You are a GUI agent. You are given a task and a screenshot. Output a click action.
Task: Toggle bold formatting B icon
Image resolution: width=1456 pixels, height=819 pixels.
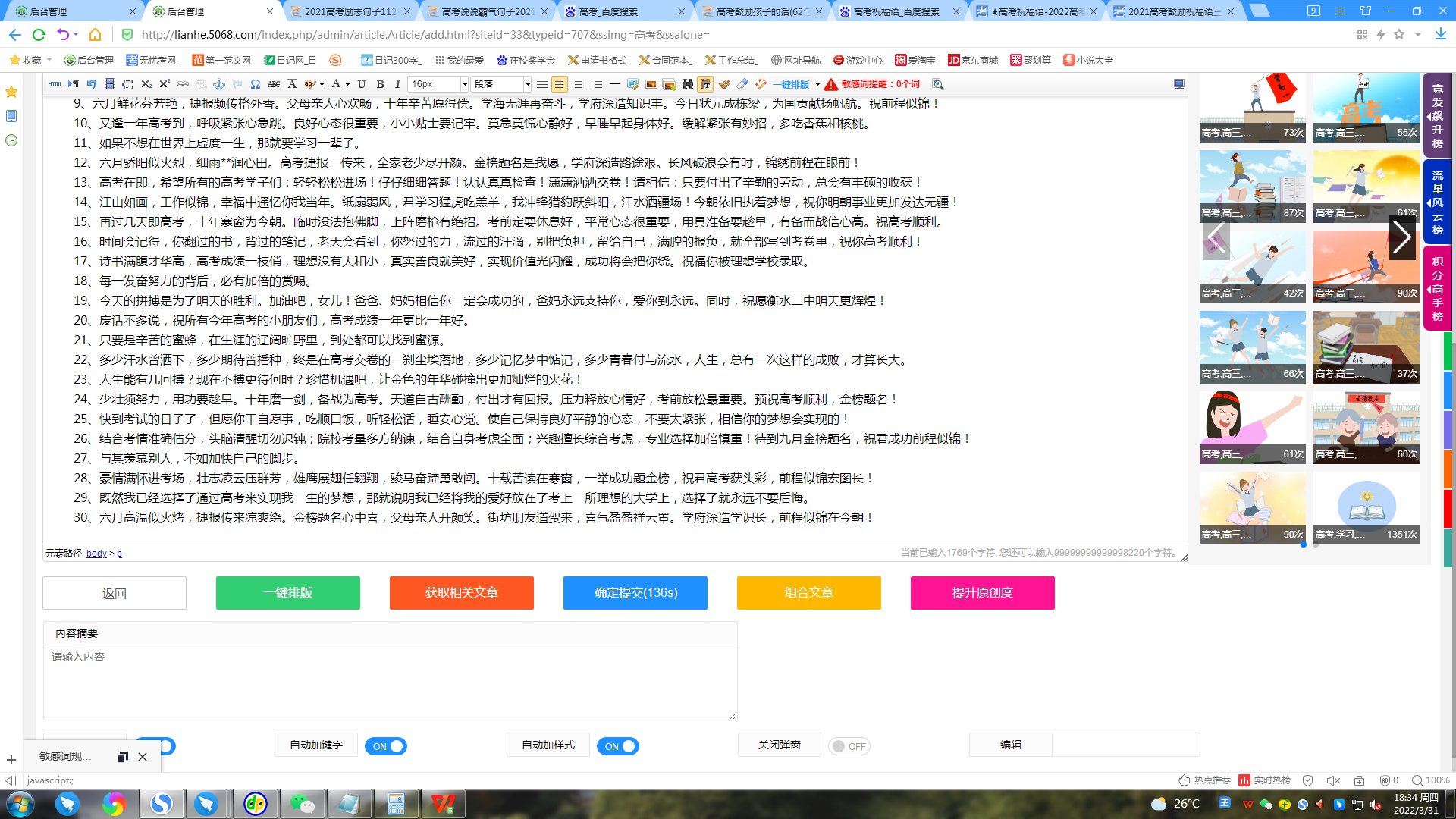(380, 84)
